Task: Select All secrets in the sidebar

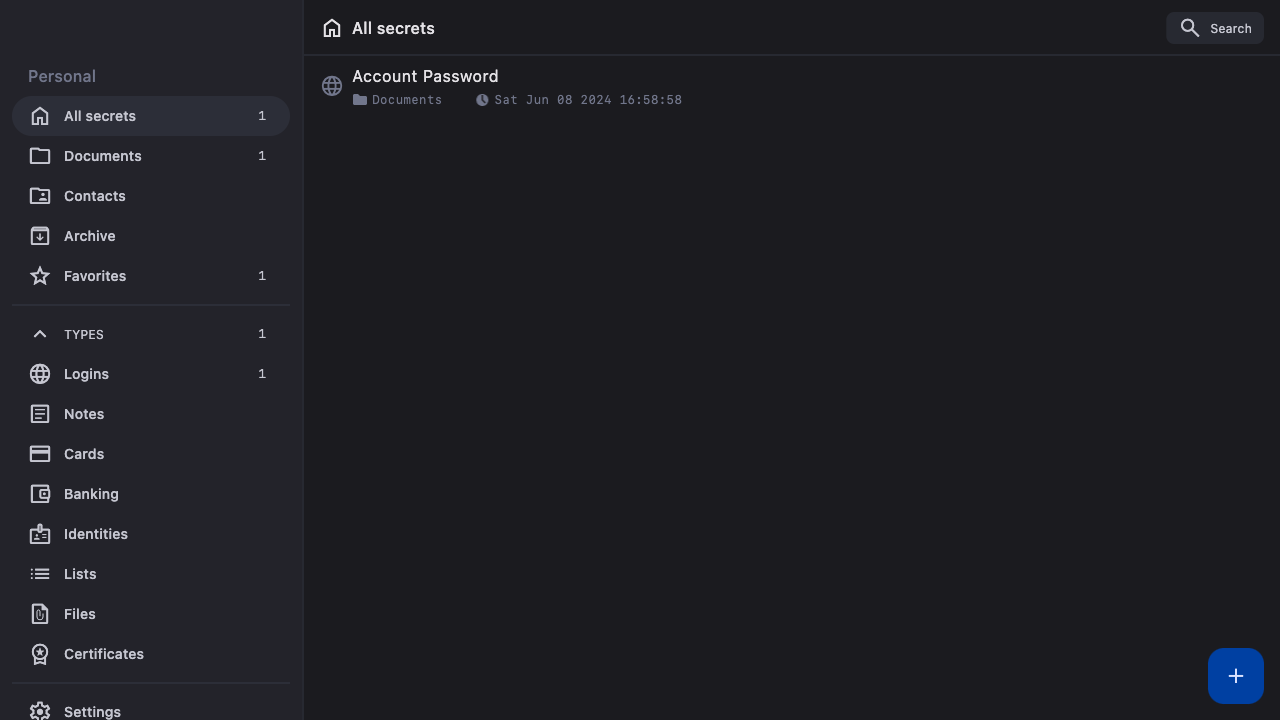Action: [x=100, y=116]
